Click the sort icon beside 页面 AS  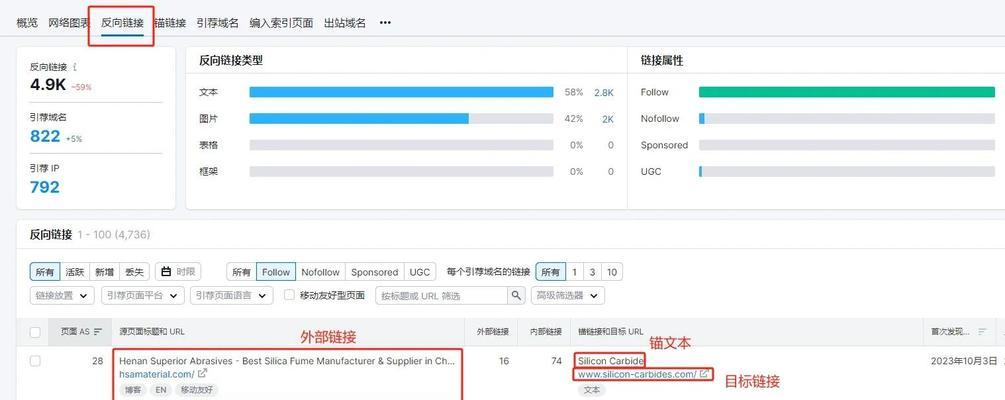pos(98,332)
